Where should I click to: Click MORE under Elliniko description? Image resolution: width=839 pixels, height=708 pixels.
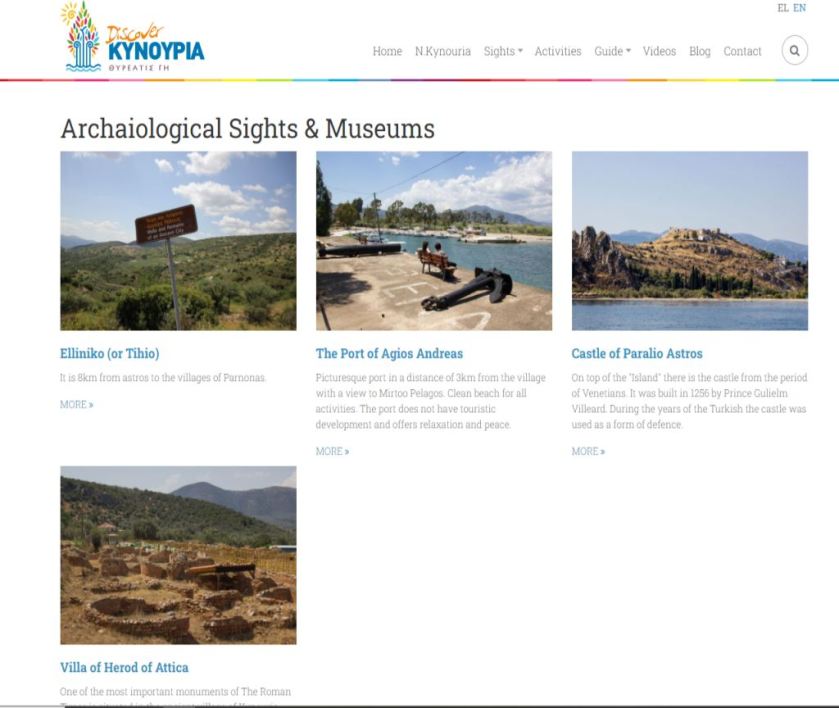click(77, 405)
